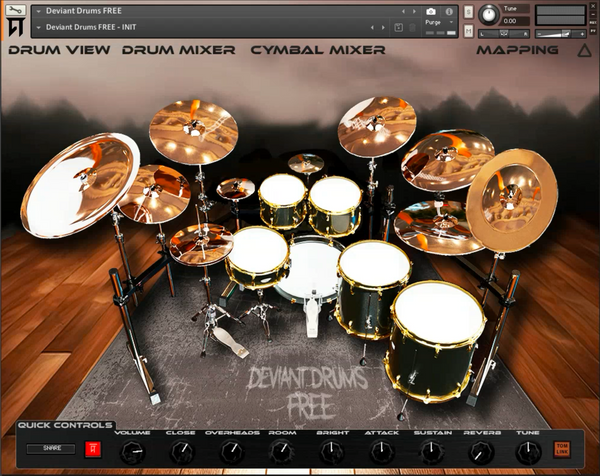
Task: Switch to the Drum Mixer tab
Action: pos(178,49)
